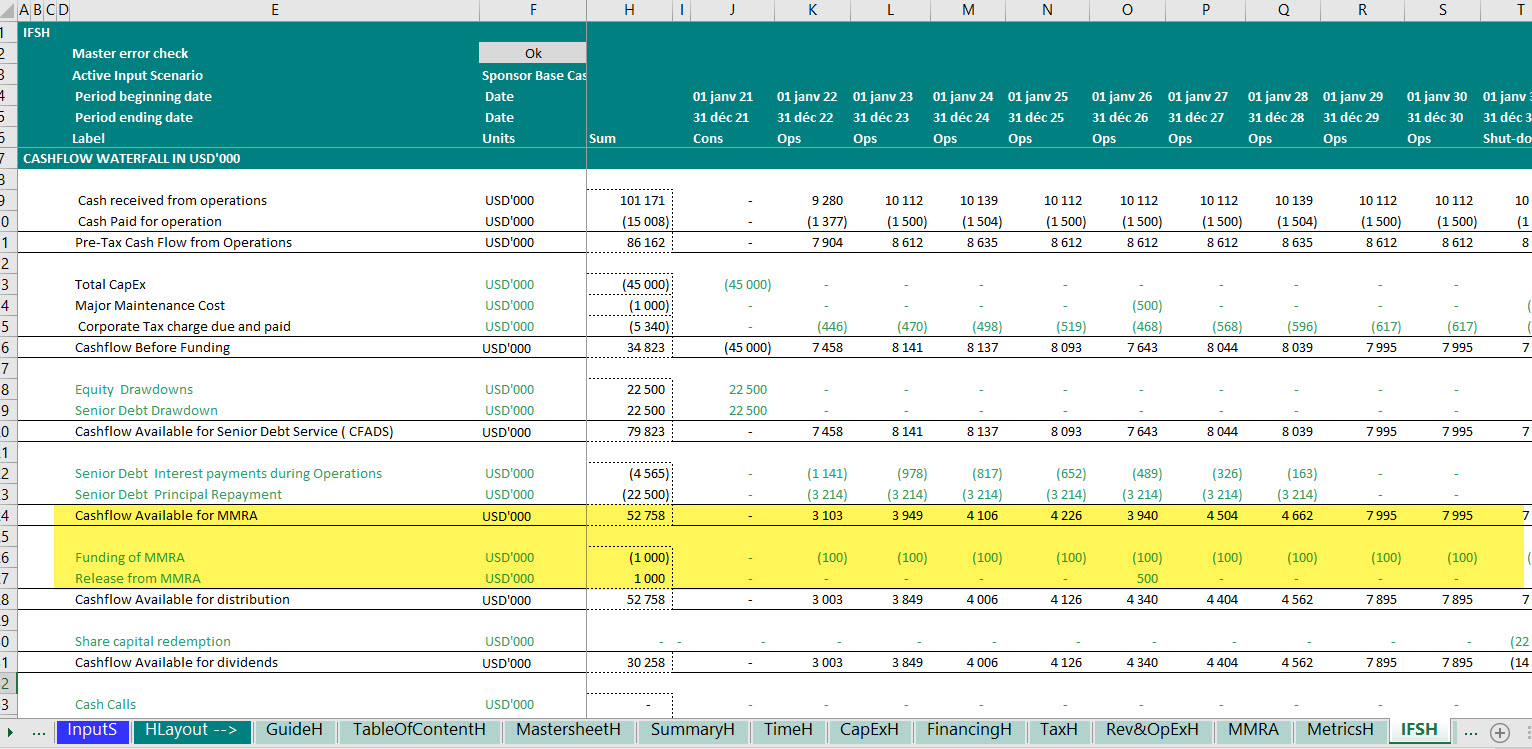Select column F header
Screen dimensions: 1532x749
533,10
